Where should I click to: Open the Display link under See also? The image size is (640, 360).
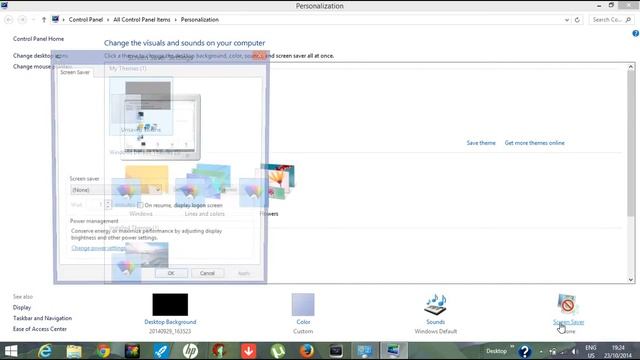pyautogui.click(x=22, y=307)
